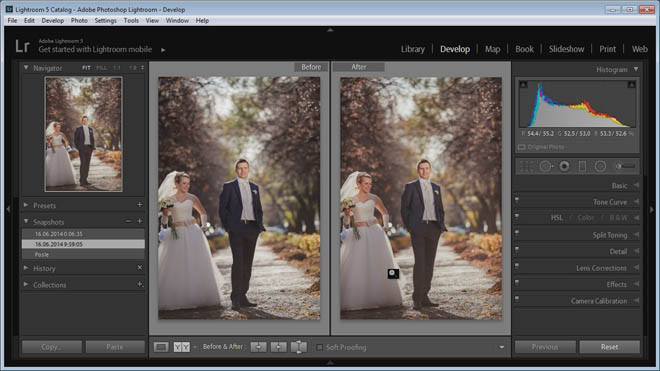The height and width of the screenshot is (371, 660).
Task: Collapse the top module picker panel
Action: coord(330,30)
